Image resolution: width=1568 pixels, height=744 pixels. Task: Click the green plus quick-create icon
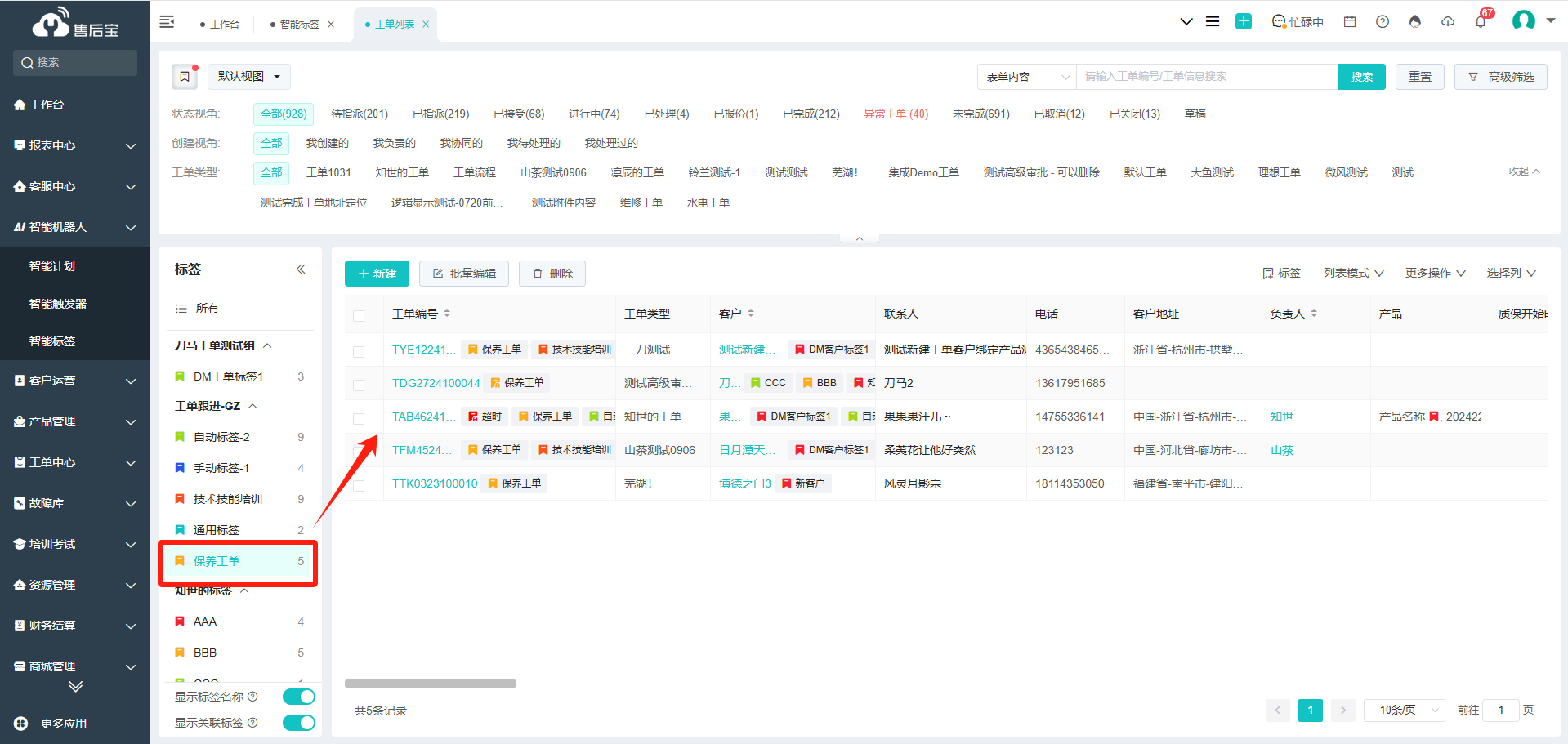(x=1243, y=22)
